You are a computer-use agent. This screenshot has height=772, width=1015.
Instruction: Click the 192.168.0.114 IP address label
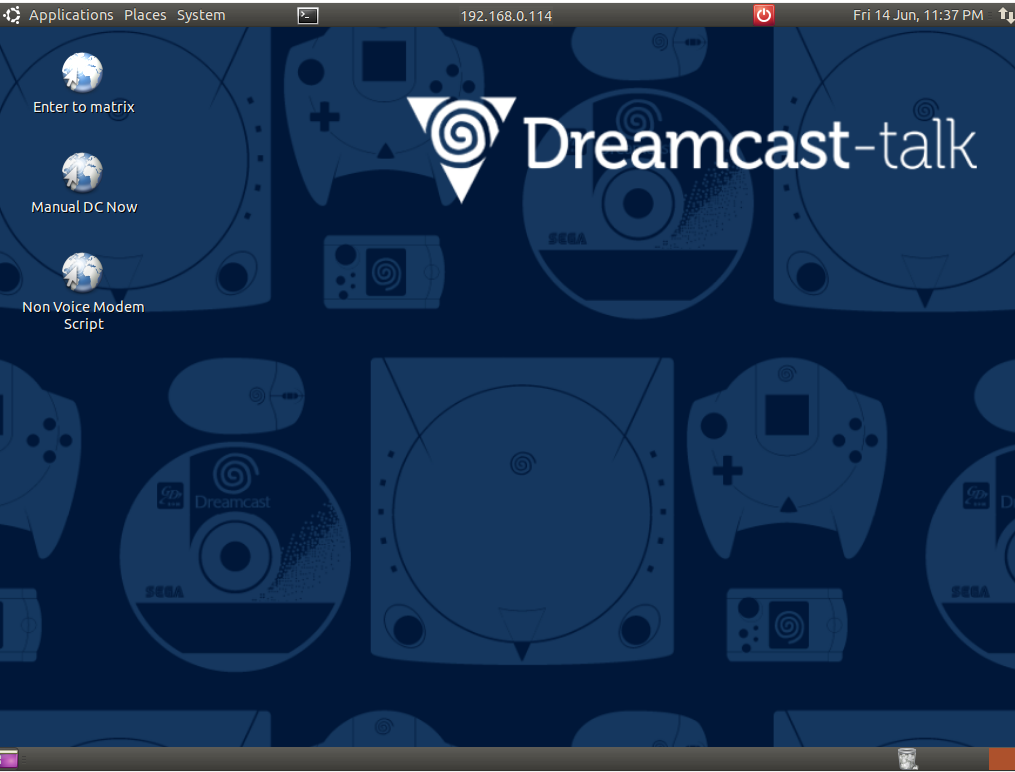tap(506, 16)
